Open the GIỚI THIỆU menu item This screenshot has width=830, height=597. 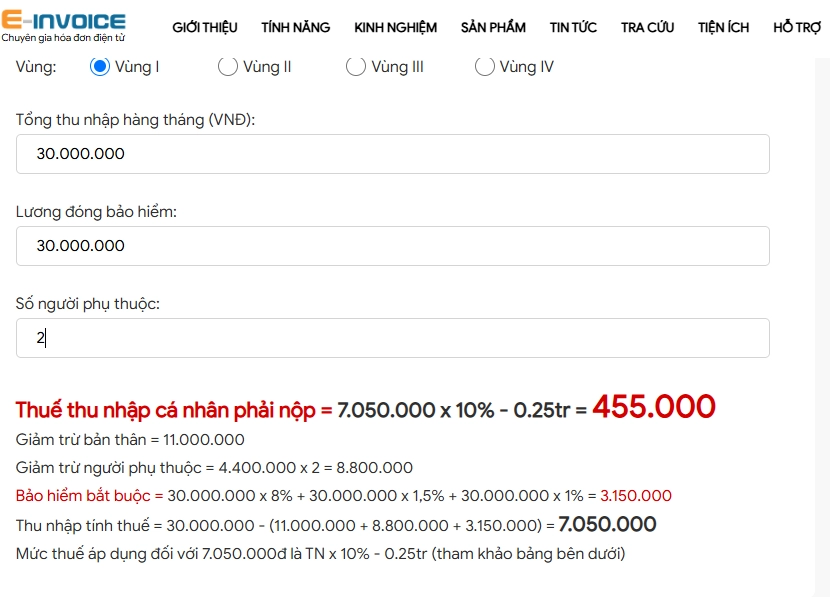[203, 28]
